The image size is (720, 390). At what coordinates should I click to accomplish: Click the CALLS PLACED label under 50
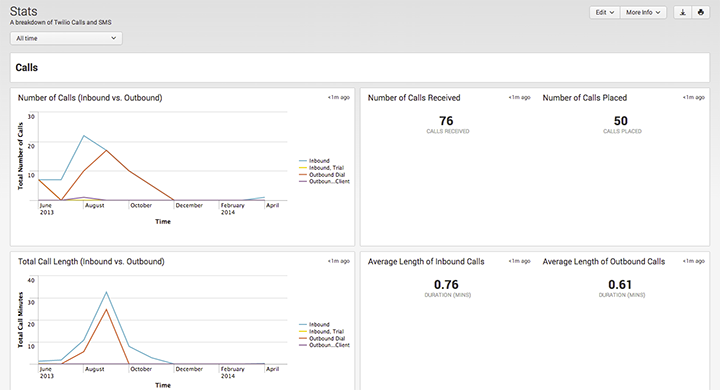[x=622, y=131]
